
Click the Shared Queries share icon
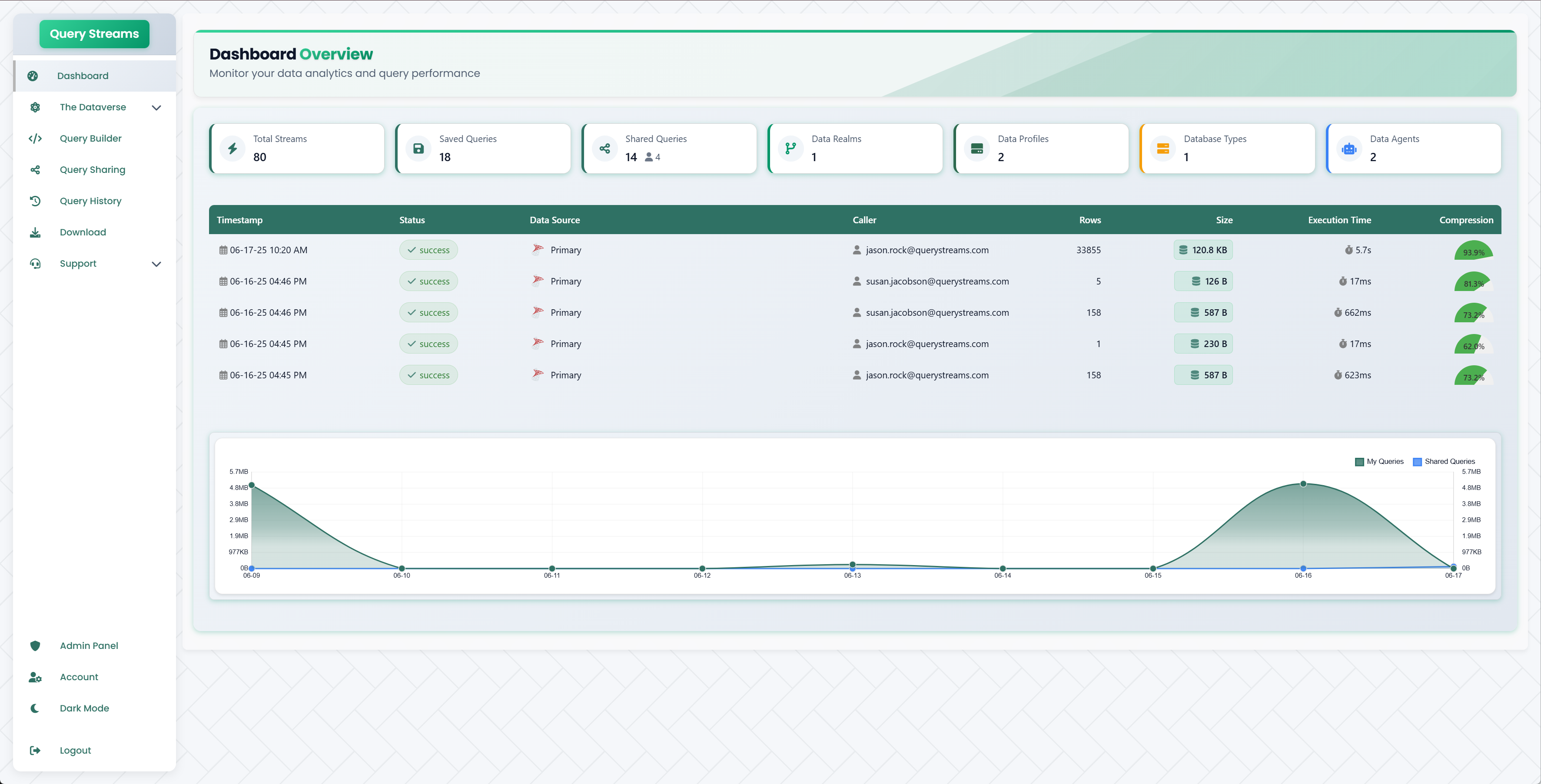(x=605, y=148)
